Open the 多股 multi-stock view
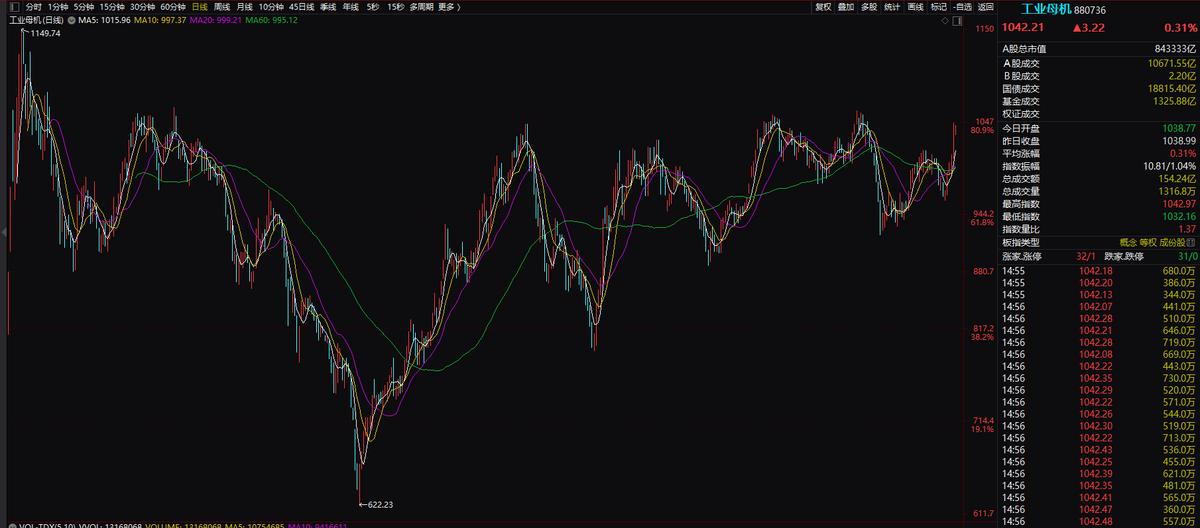The height and width of the screenshot is (528, 1200). pyautogui.click(x=869, y=6)
